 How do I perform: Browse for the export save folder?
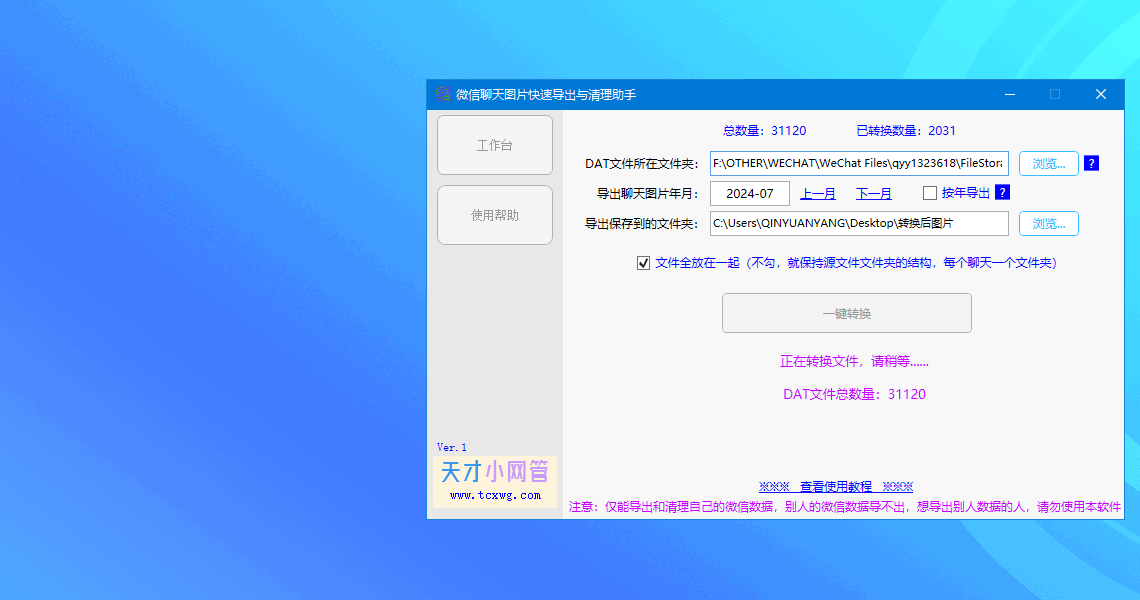point(1048,223)
